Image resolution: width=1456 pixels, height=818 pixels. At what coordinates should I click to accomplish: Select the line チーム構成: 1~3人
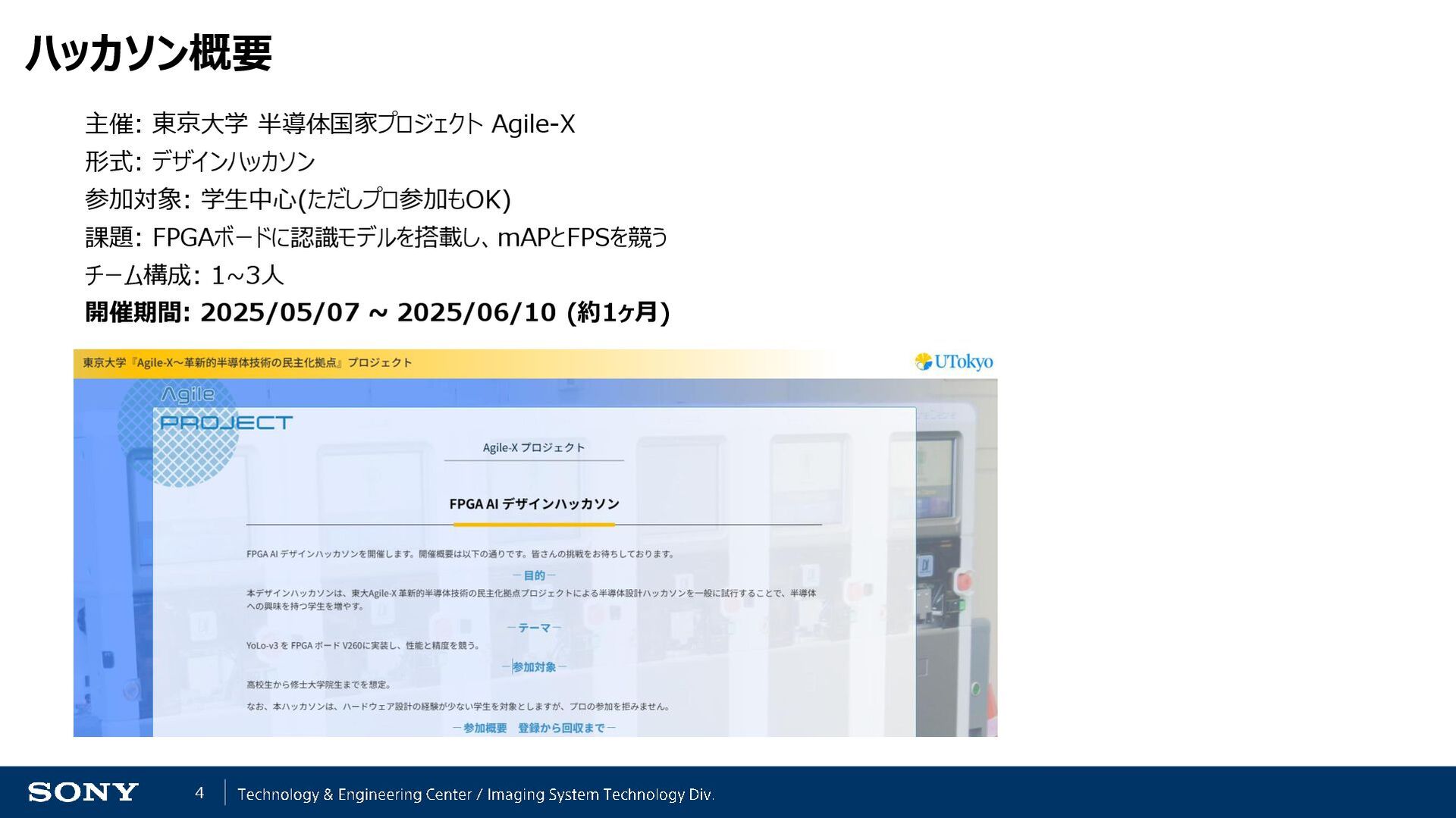[x=184, y=274]
